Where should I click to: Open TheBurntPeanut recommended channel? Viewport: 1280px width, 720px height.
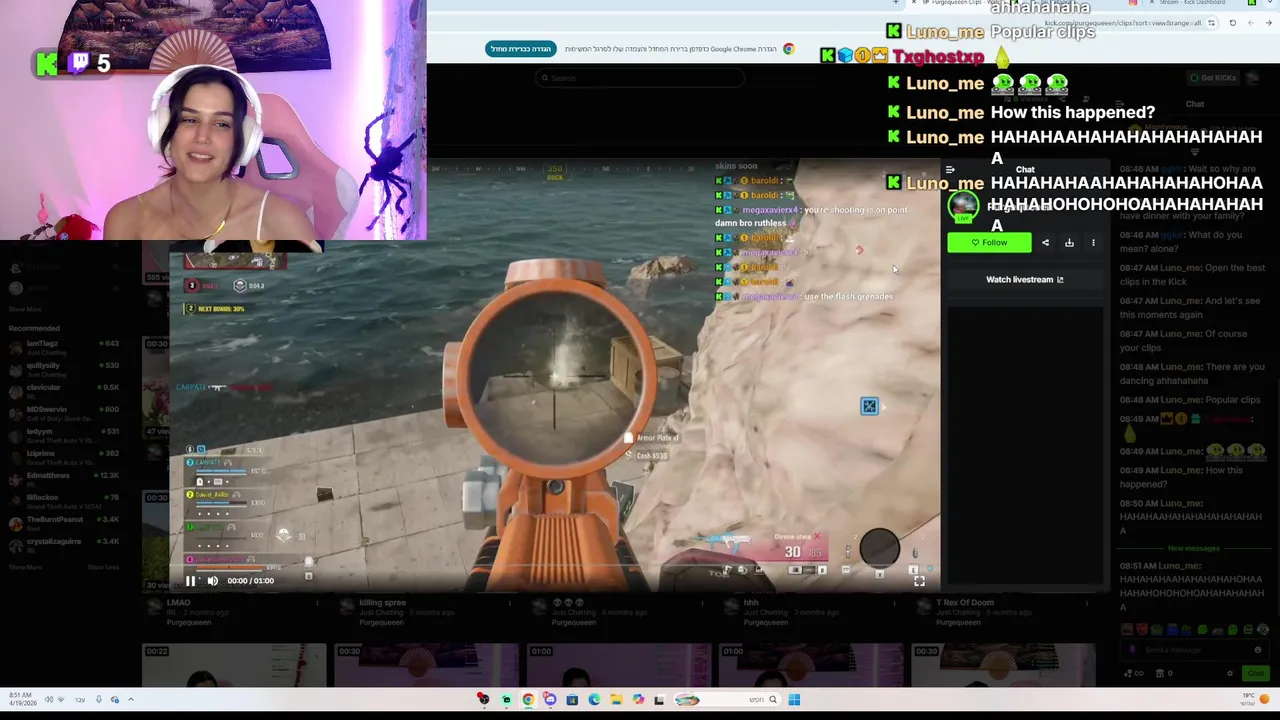63,522
